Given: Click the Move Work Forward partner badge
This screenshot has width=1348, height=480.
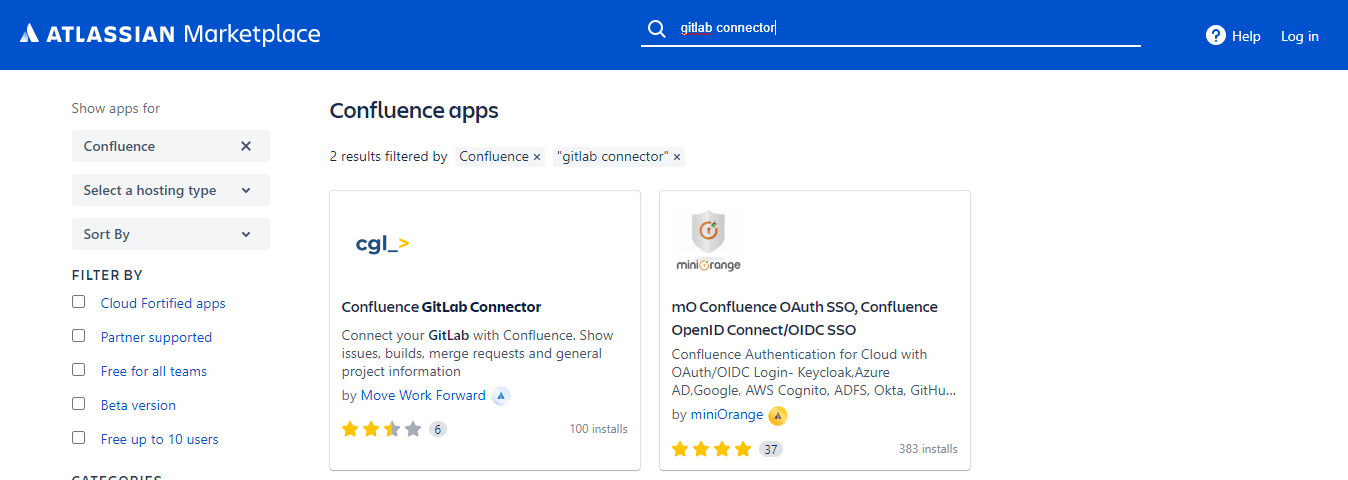Looking at the screenshot, I should pos(501,396).
